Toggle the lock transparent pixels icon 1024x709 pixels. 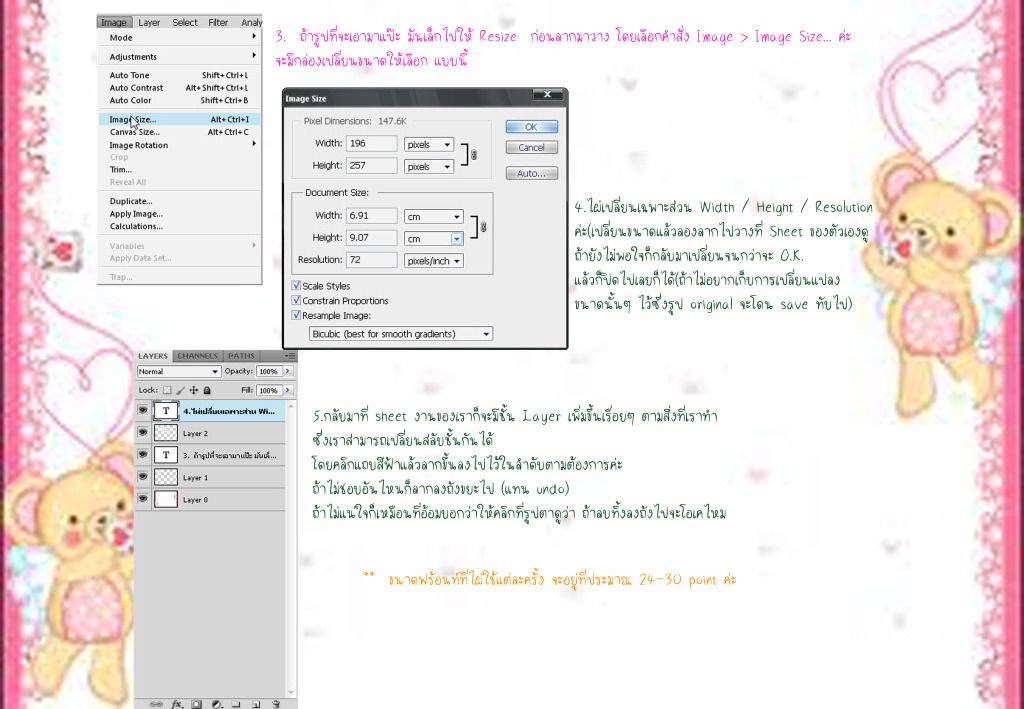(167, 390)
